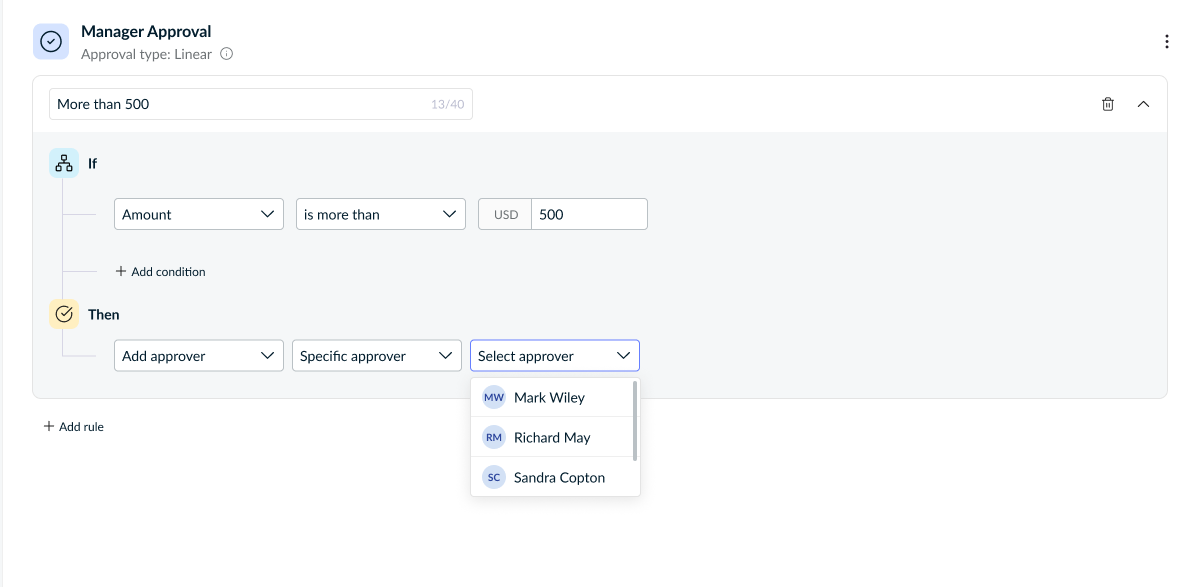Open the Amount field dropdown
The width and height of the screenshot is (1200, 587).
pos(198,214)
